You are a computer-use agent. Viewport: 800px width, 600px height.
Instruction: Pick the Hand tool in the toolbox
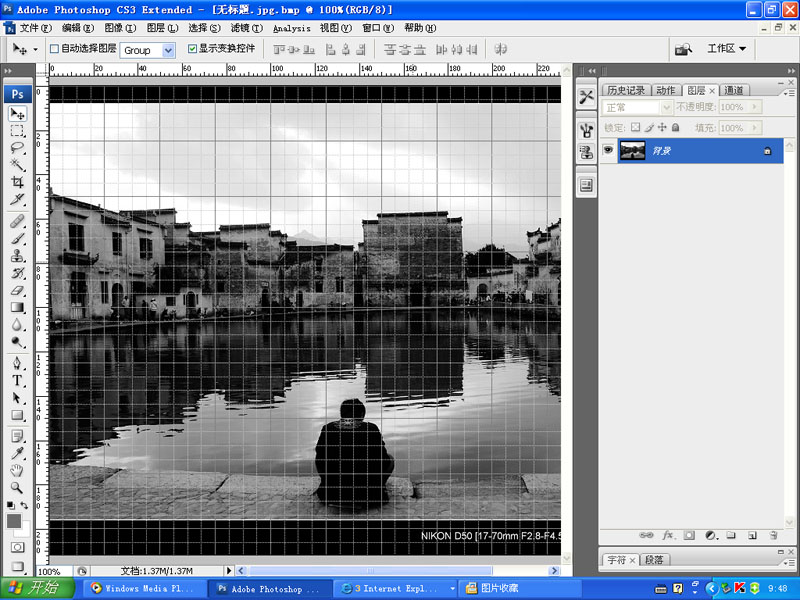(17, 470)
